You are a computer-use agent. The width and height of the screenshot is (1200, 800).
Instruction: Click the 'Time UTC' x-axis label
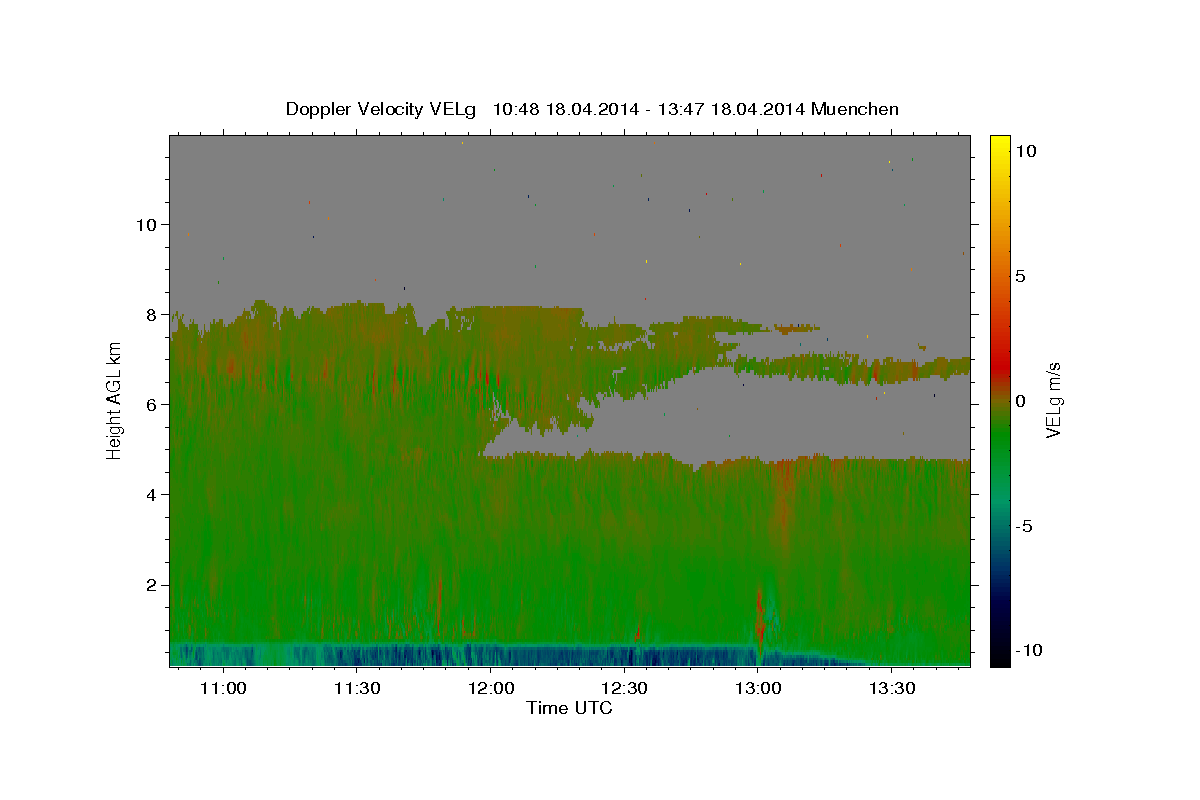pyautogui.click(x=569, y=708)
